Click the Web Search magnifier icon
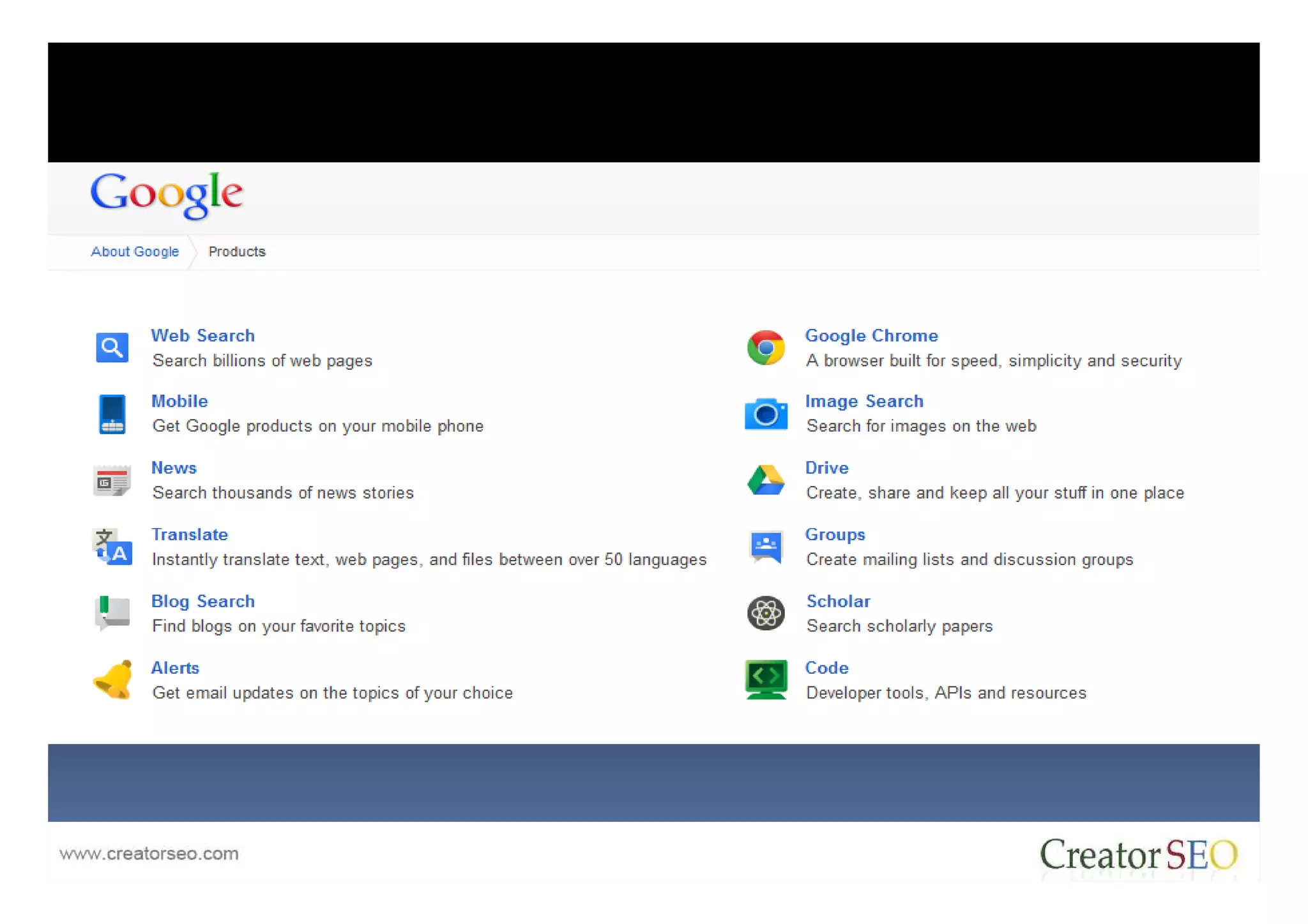Screen dimensions: 1308x924 coord(112,347)
